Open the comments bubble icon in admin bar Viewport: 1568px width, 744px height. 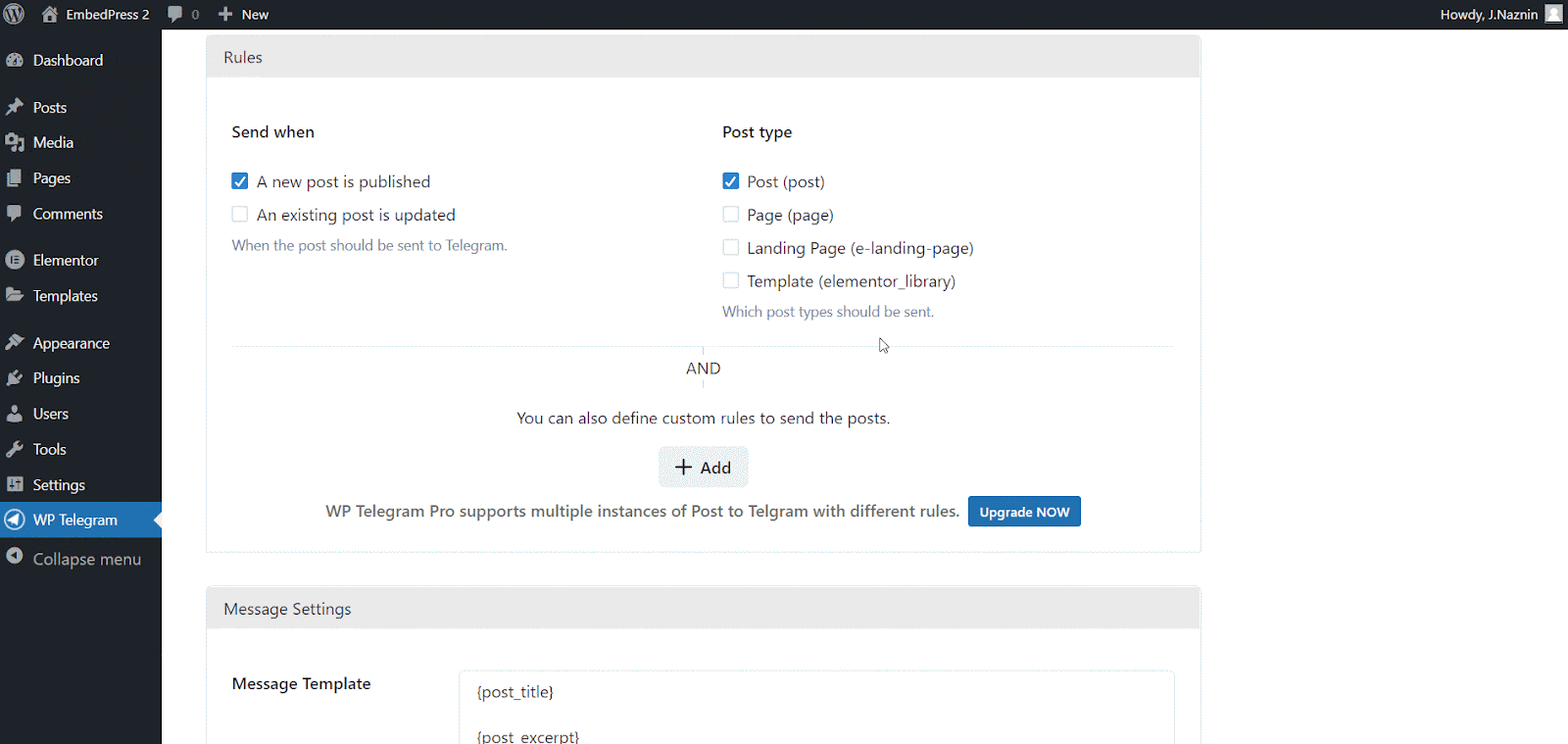click(175, 14)
